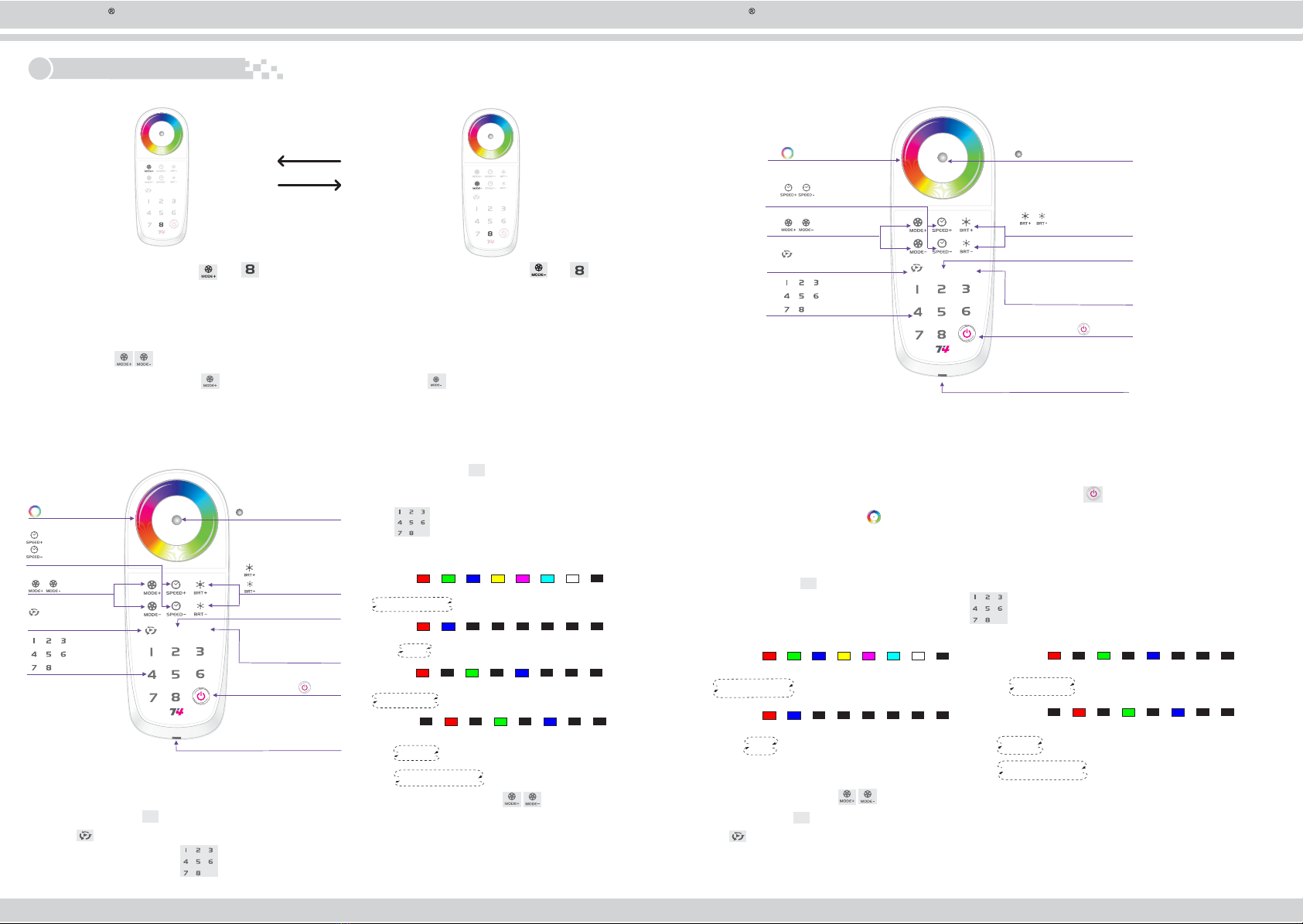Toggle pink power button on top-right remote
The image size is (1303, 924).
[x=967, y=333]
